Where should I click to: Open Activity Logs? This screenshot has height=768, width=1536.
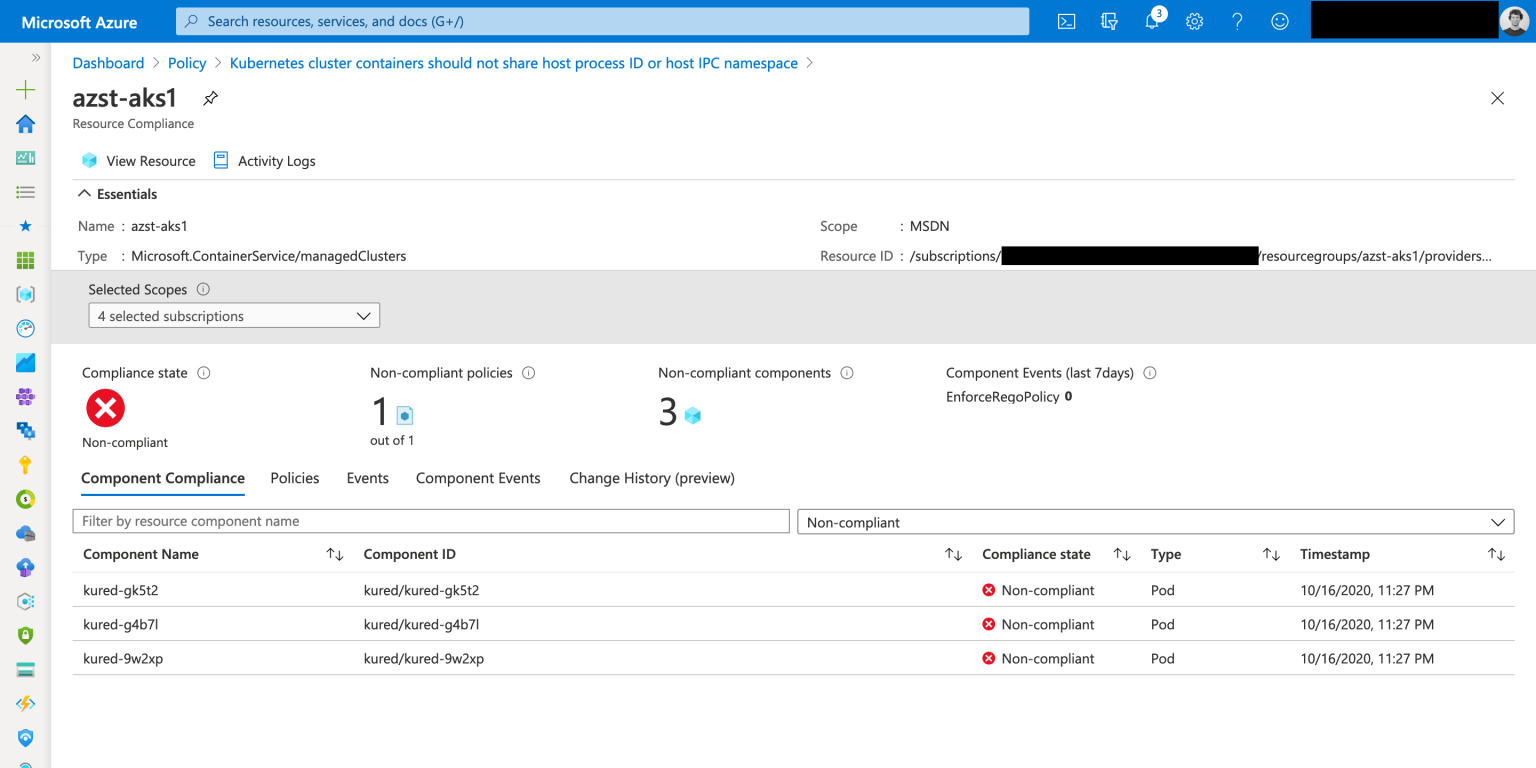pos(265,161)
